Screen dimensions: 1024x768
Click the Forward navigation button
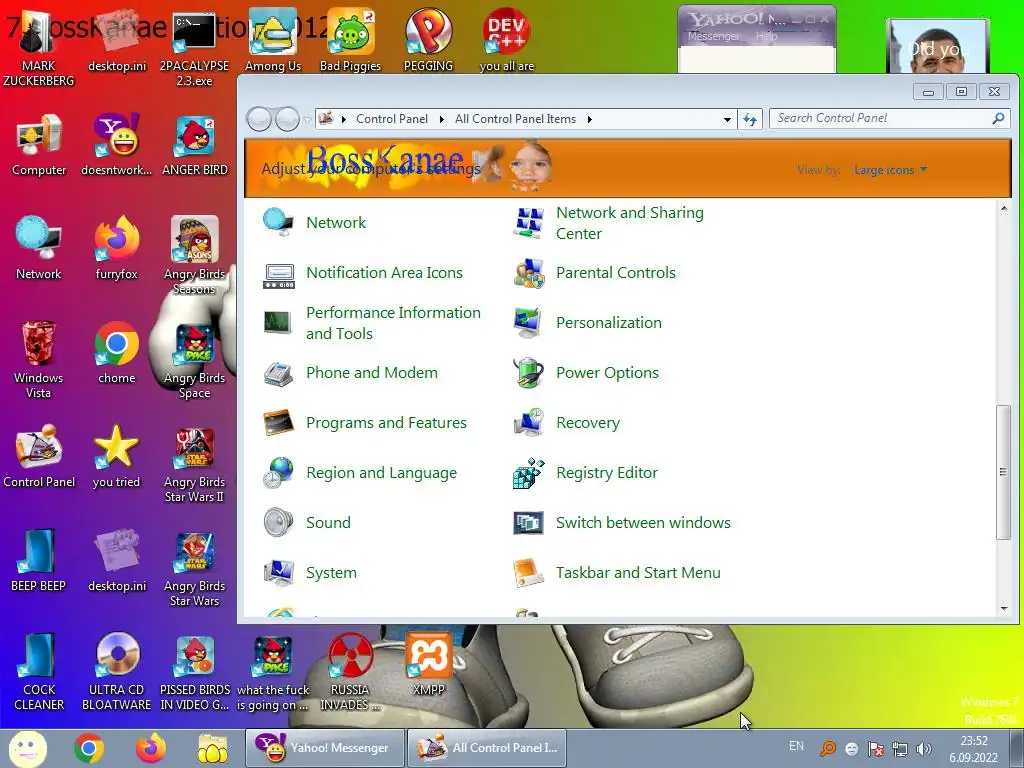[287, 120]
